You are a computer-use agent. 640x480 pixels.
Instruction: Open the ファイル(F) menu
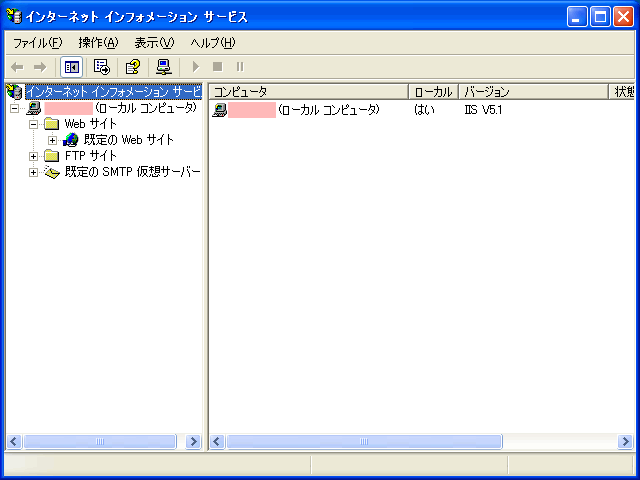coord(37,42)
